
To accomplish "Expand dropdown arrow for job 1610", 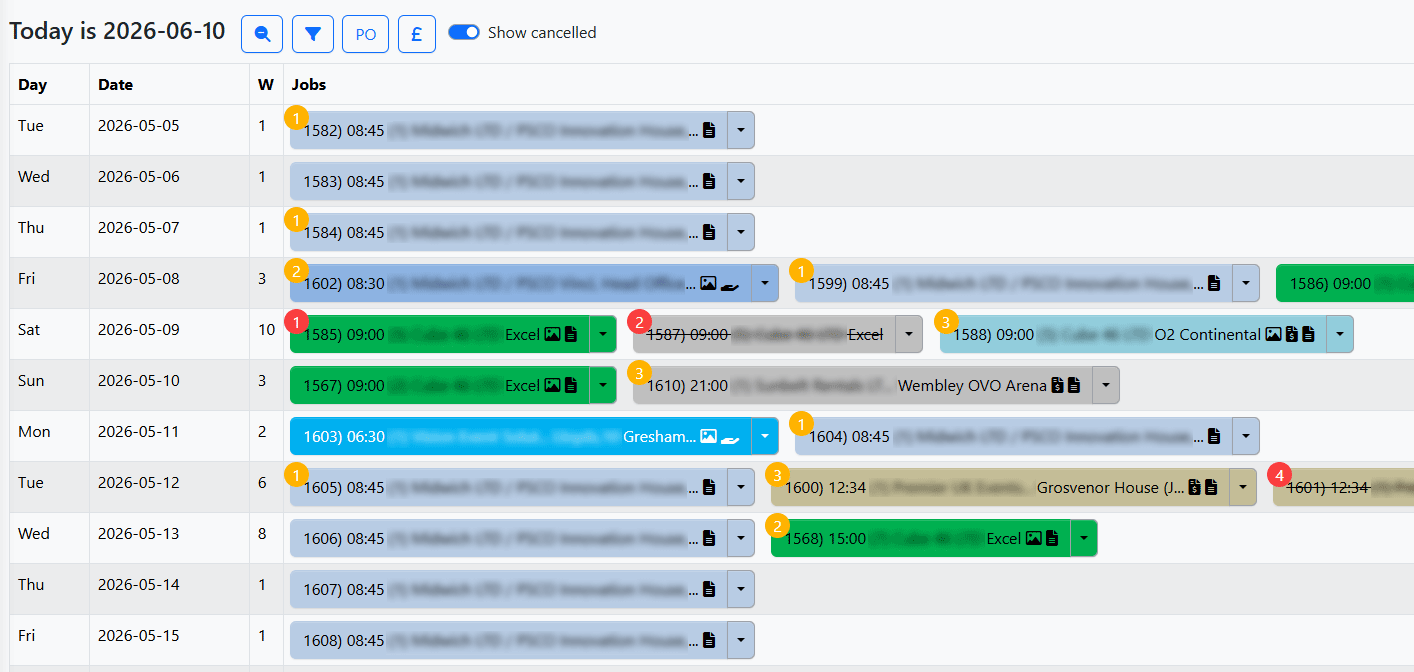I will [x=1106, y=385].
